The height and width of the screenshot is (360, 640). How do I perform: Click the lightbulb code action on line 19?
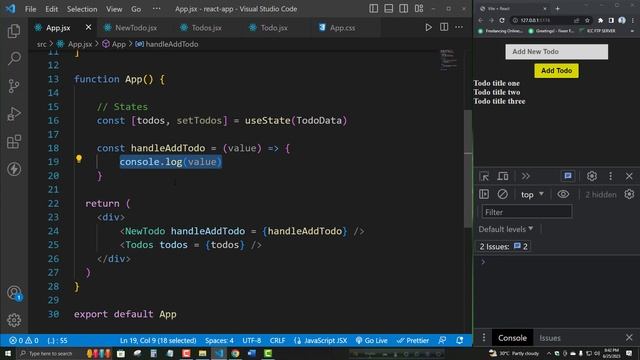(x=79, y=159)
